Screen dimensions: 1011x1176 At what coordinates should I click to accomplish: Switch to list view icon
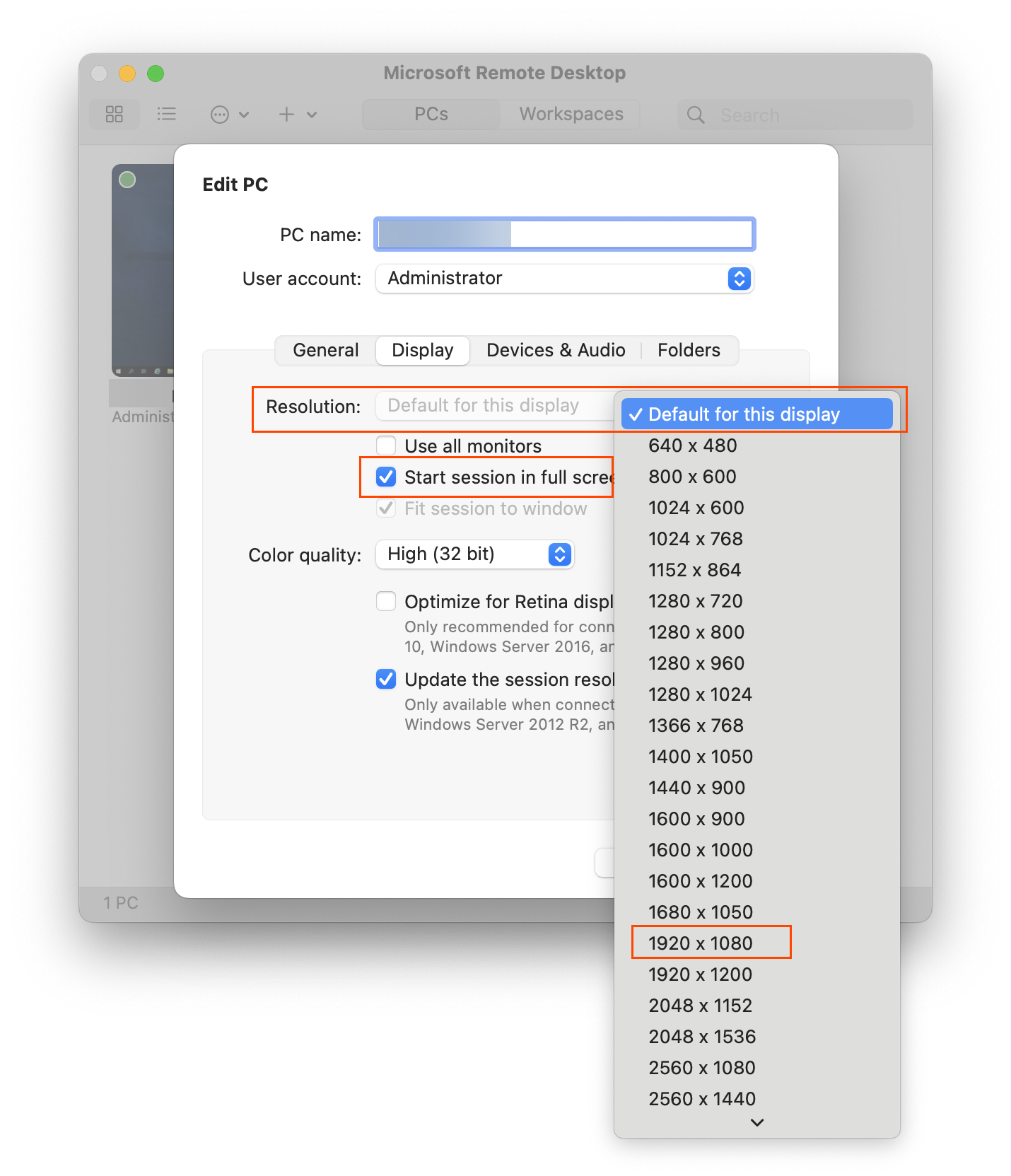[166, 115]
